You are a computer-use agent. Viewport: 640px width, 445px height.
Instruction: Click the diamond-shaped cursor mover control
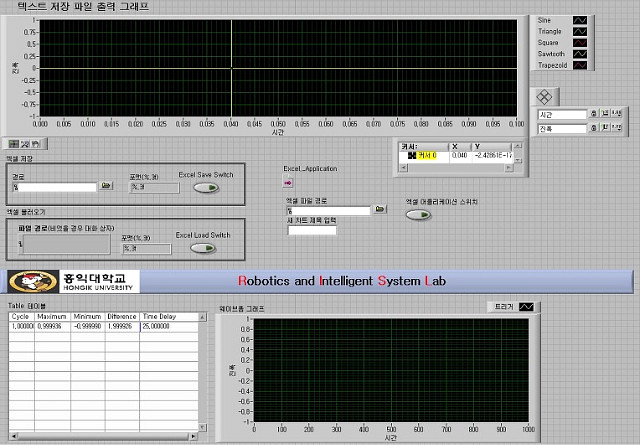tap(544, 97)
